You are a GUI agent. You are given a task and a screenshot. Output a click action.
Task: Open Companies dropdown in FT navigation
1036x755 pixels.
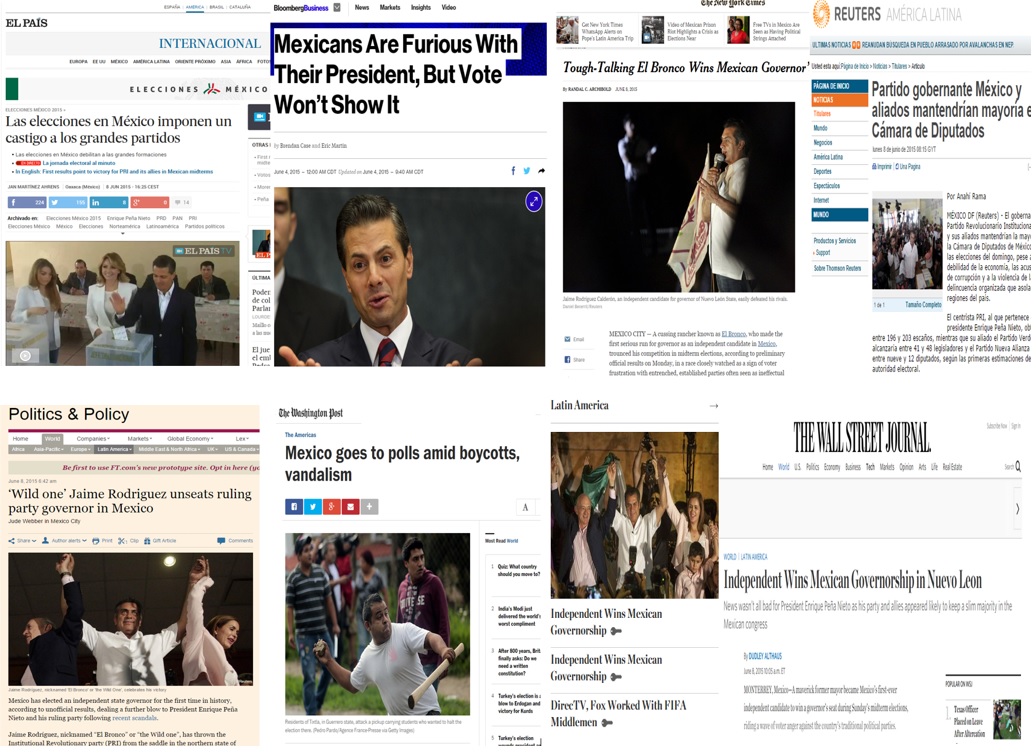(x=93, y=439)
